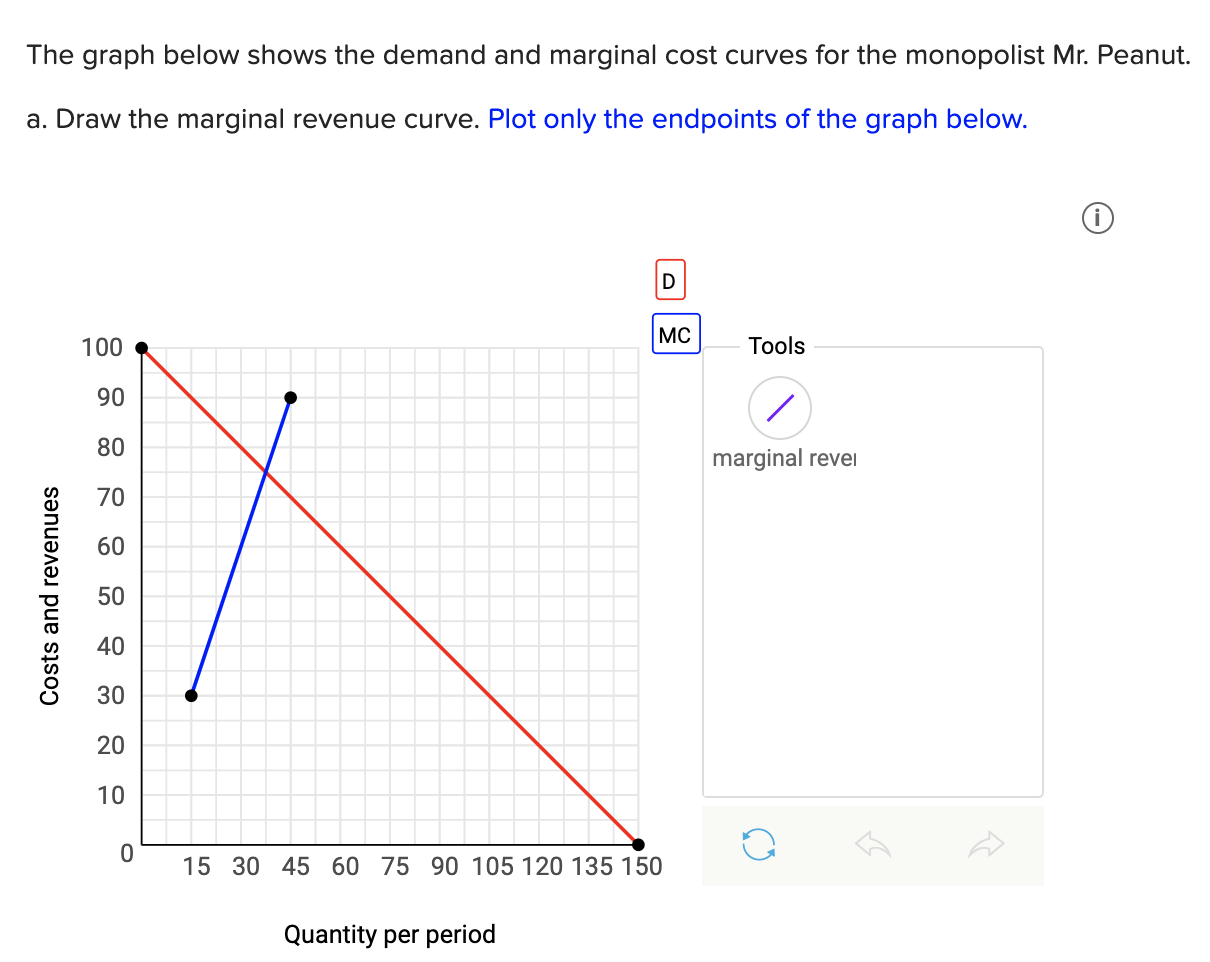Click the redo arrow icon
This screenshot has width=1210, height=962.
coord(985,845)
